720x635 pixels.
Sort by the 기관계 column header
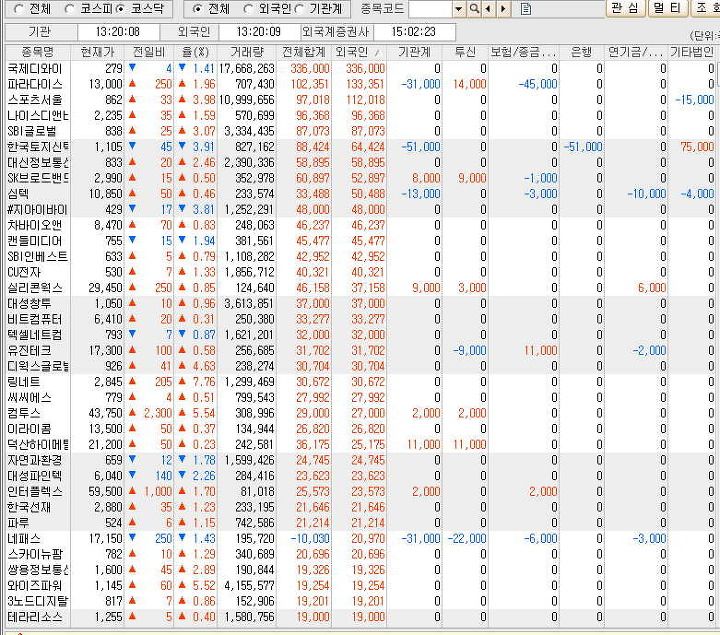(x=415, y=52)
